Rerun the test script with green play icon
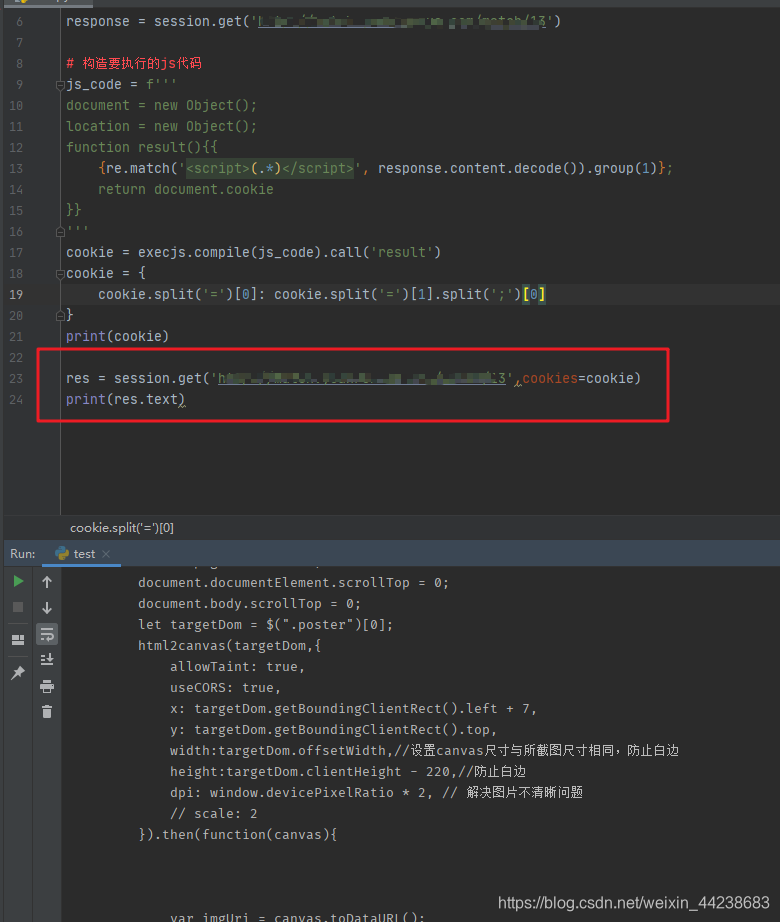This screenshot has height=922, width=780. tap(18, 582)
